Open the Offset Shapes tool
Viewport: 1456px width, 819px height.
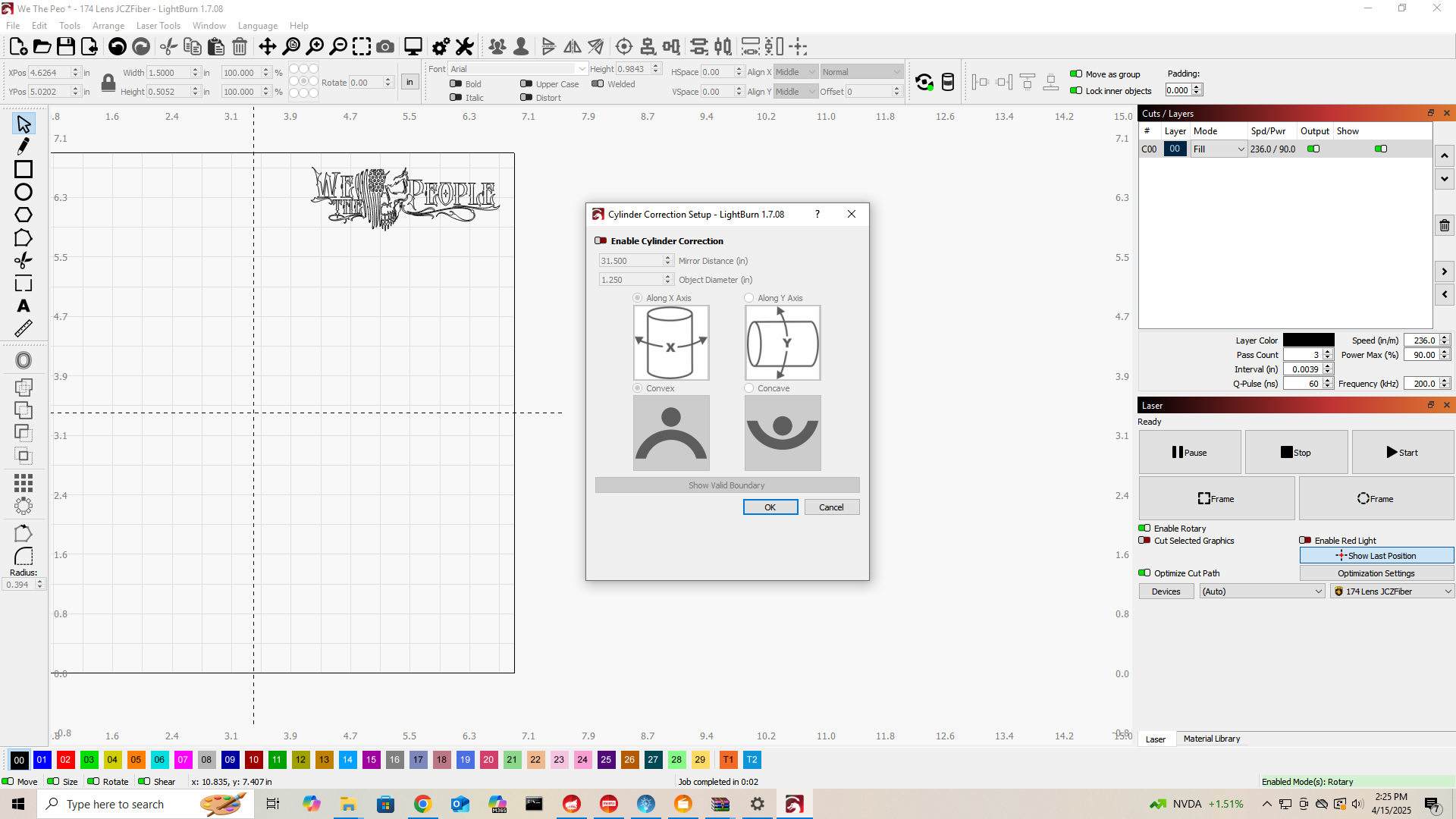tap(24, 360)
